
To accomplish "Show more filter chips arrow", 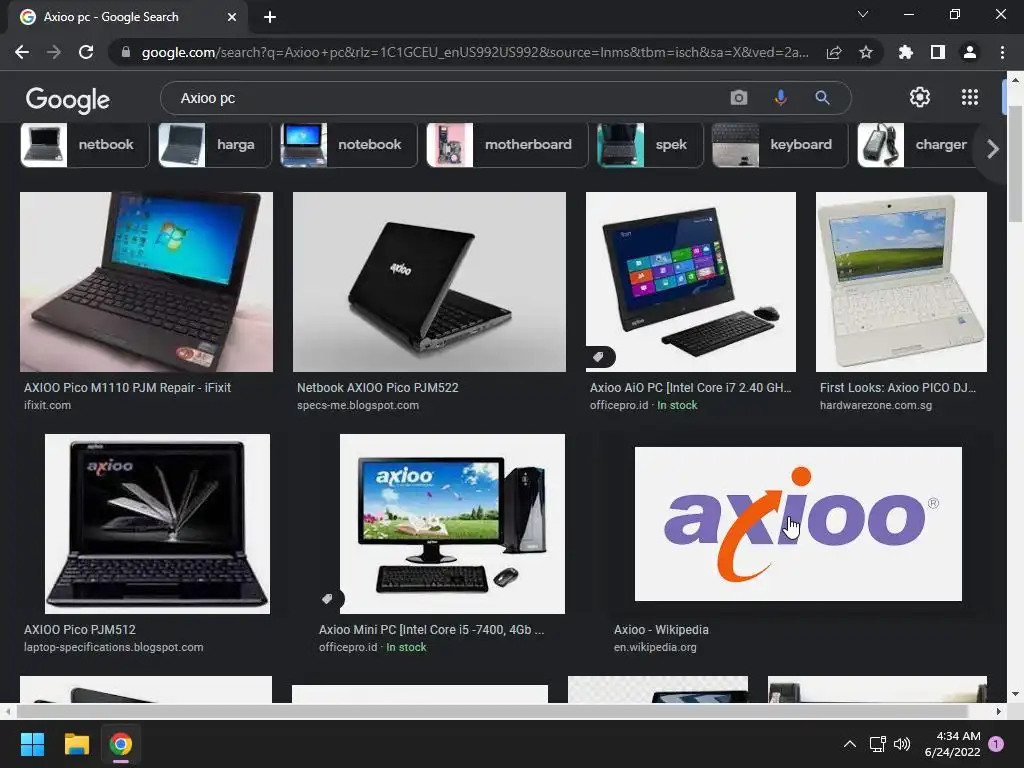I will tap(993, 149).
